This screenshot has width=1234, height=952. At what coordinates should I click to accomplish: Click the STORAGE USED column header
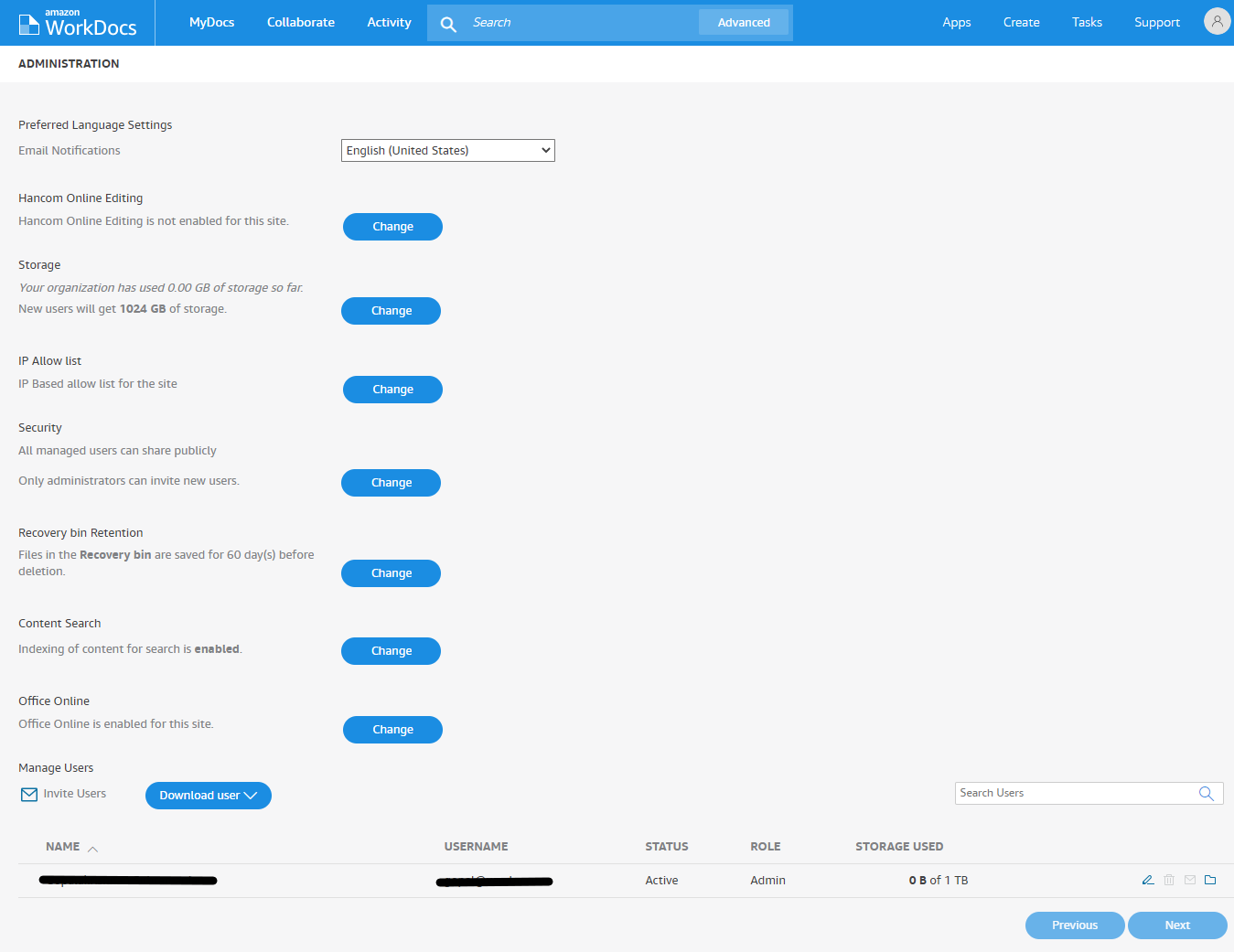(899, 847)
